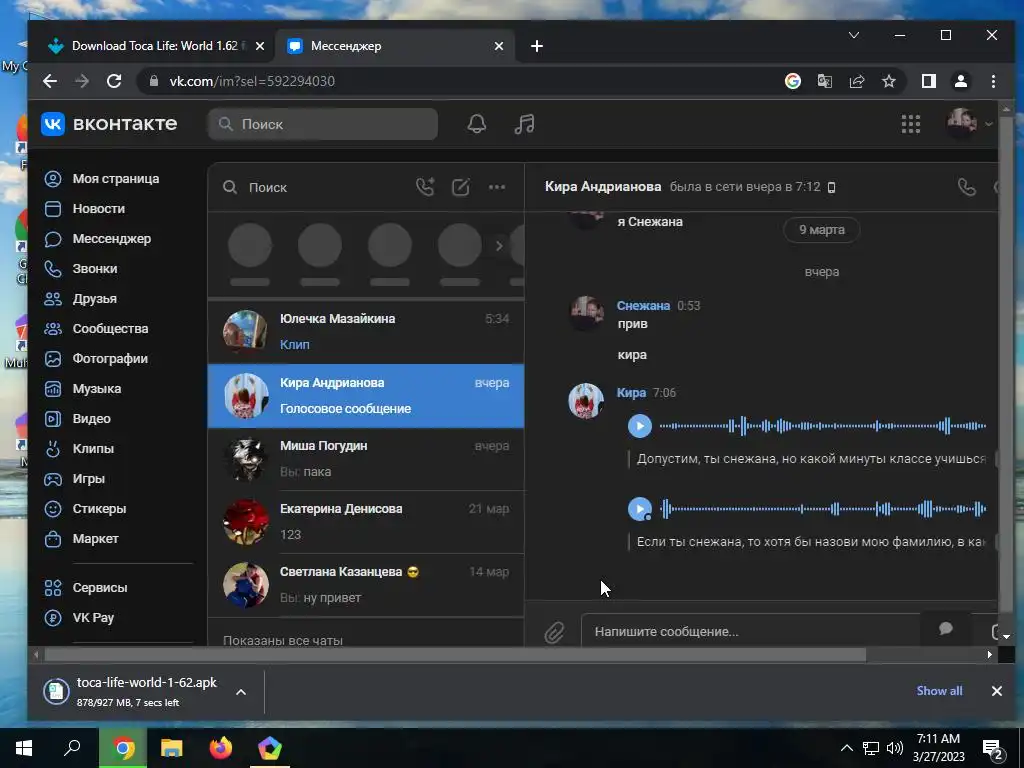Call Кира Андрианова with phone icon
The width and height of the screenshot is (1024, 768).
[x=967, y=187]
